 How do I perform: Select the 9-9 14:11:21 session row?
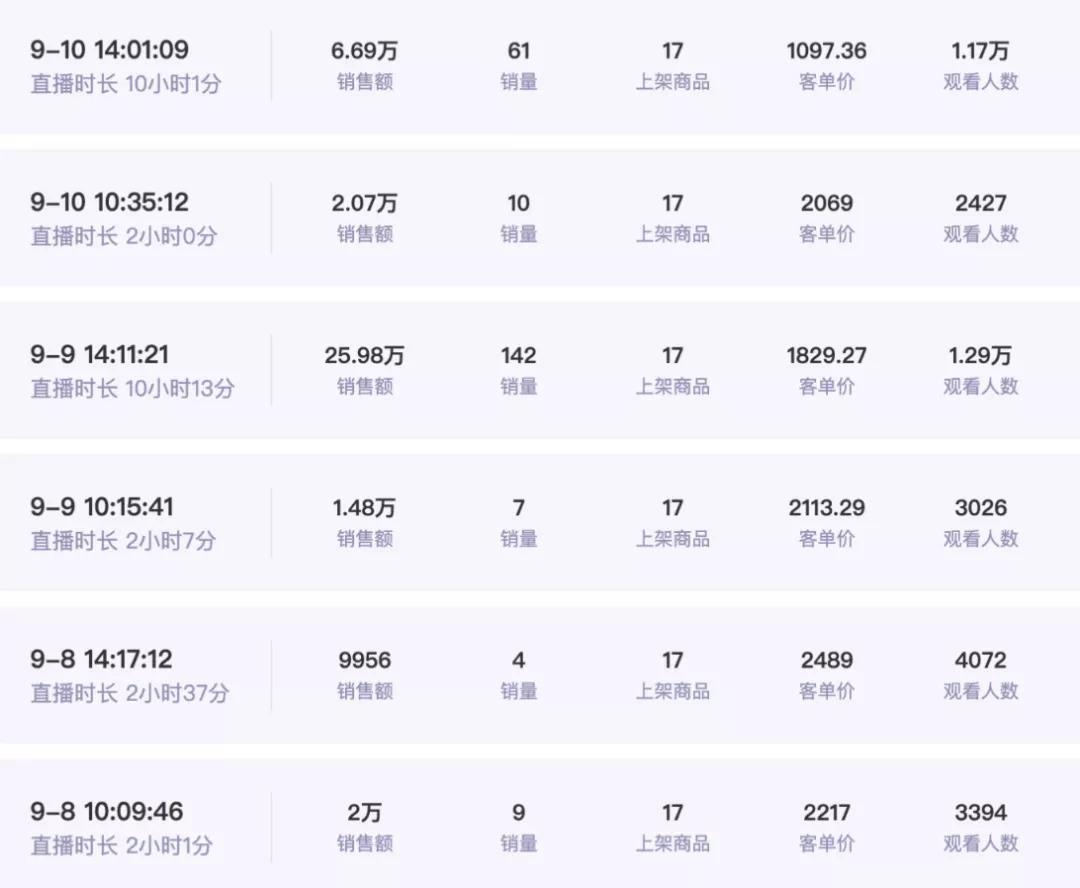[x=98, y=355]
